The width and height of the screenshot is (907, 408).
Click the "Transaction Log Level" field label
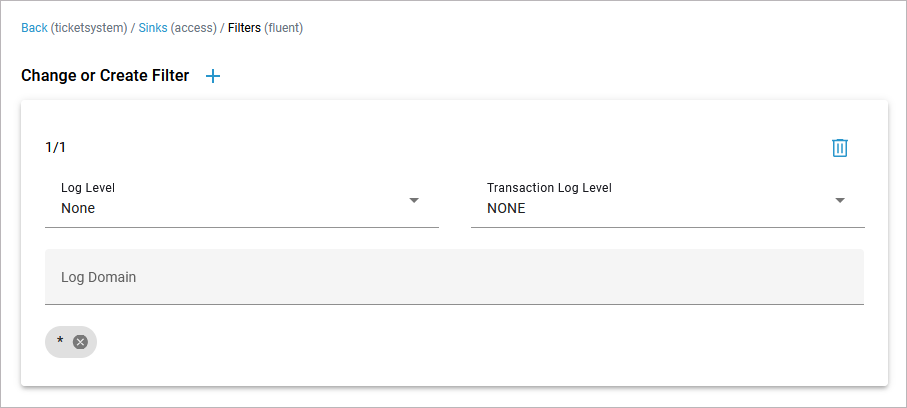point(549,188)
